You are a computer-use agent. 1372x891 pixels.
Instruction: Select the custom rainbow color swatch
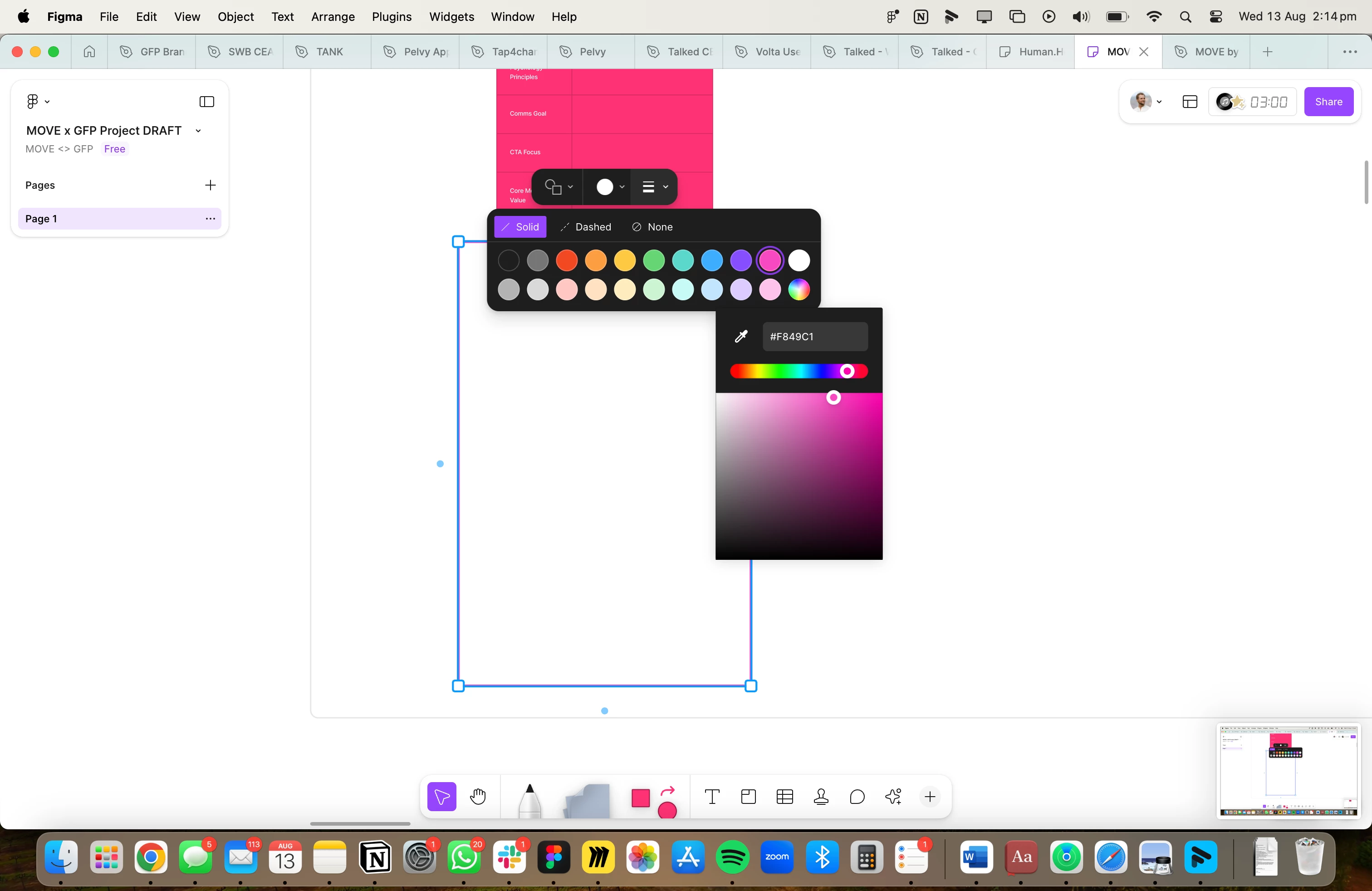point(799,289)
